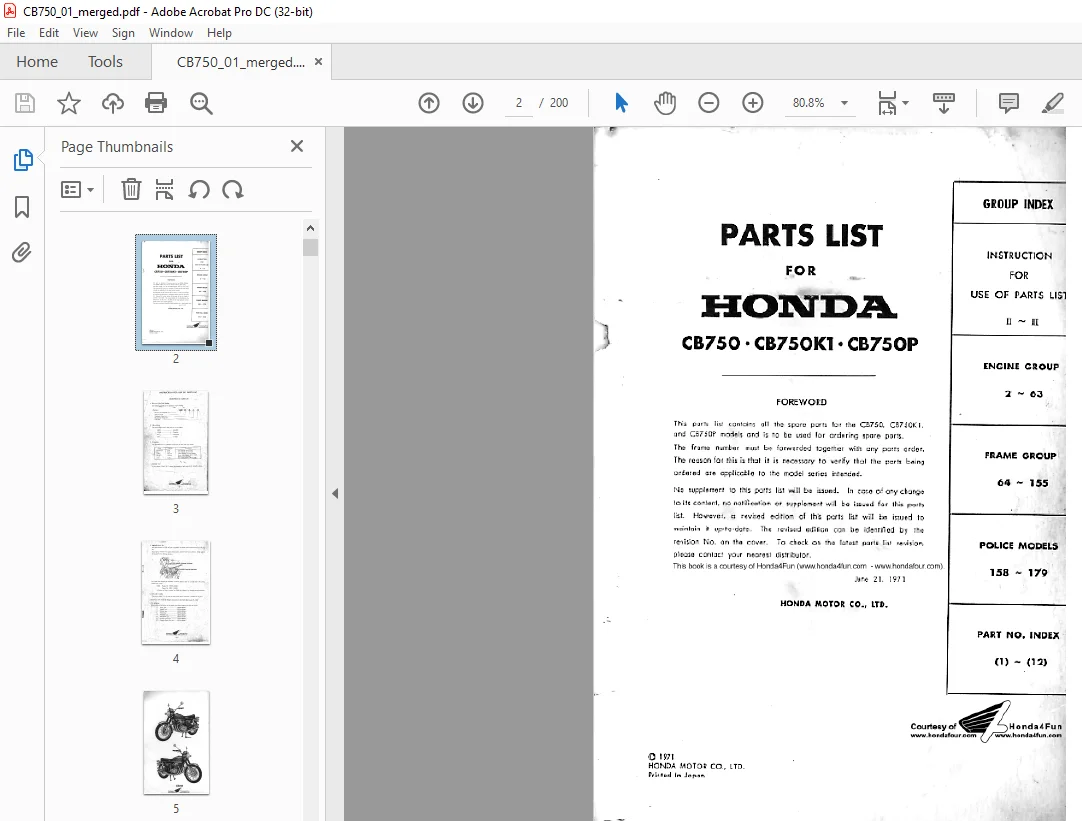Click the scrolling mode toolbar icon
The height and width of the screenshot is (821, 1082).
point(943,103)
